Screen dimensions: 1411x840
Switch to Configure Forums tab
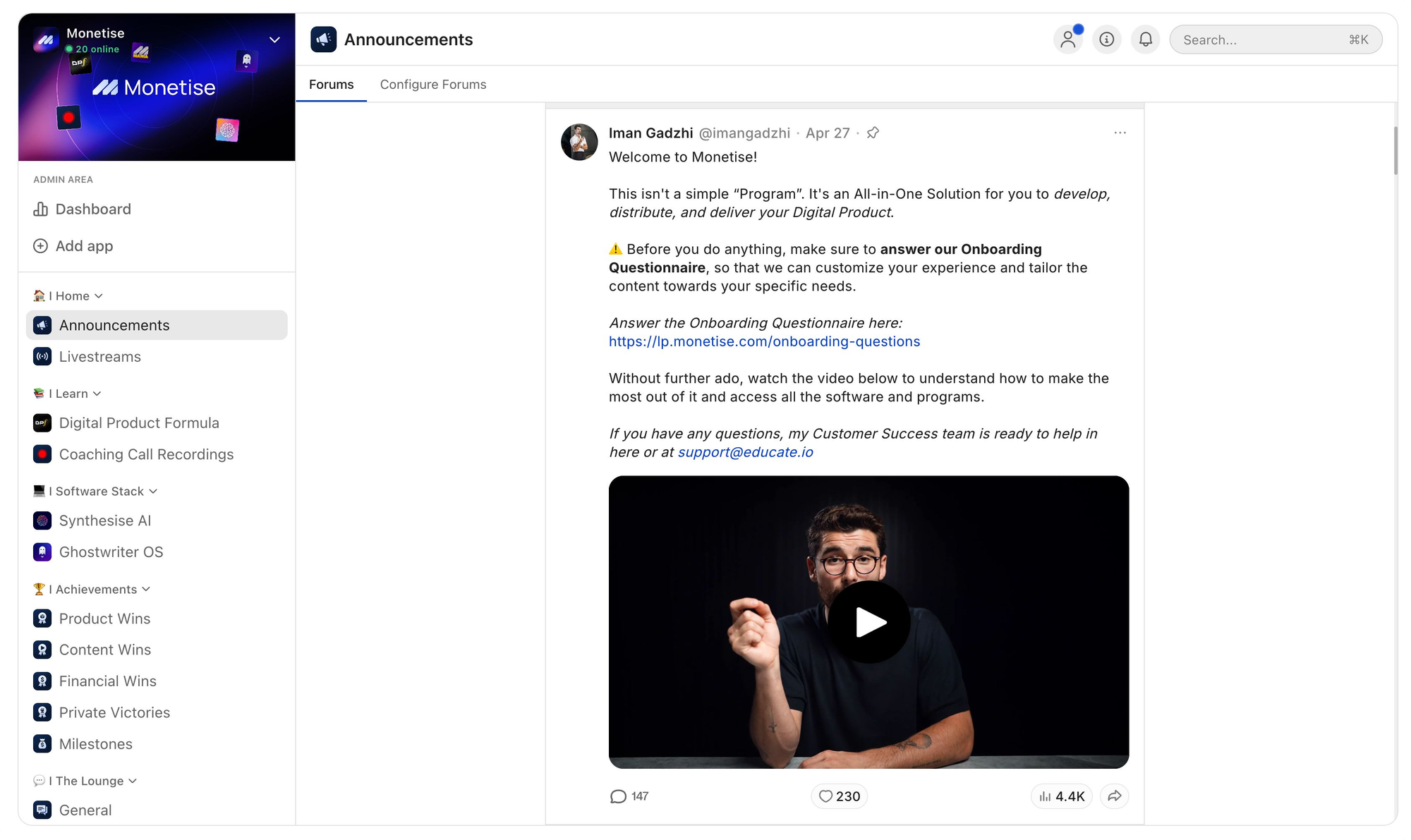coord(433,85)
